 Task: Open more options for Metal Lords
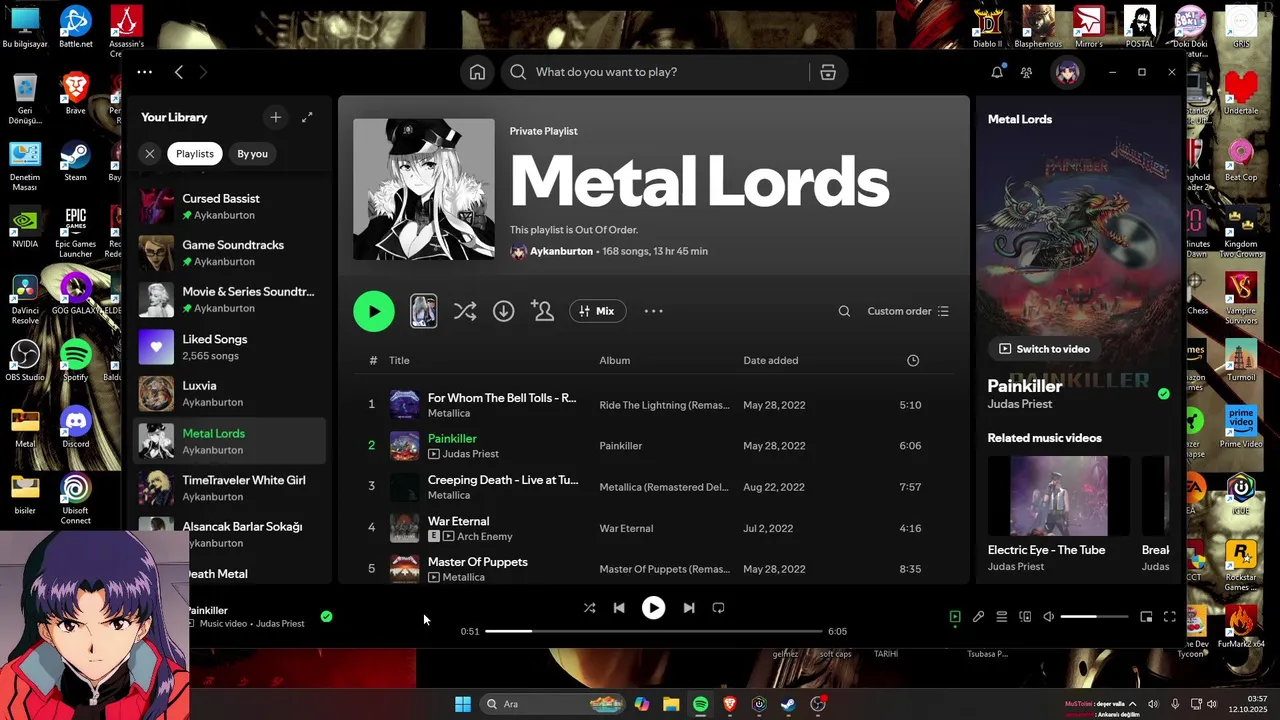(654, 311)
